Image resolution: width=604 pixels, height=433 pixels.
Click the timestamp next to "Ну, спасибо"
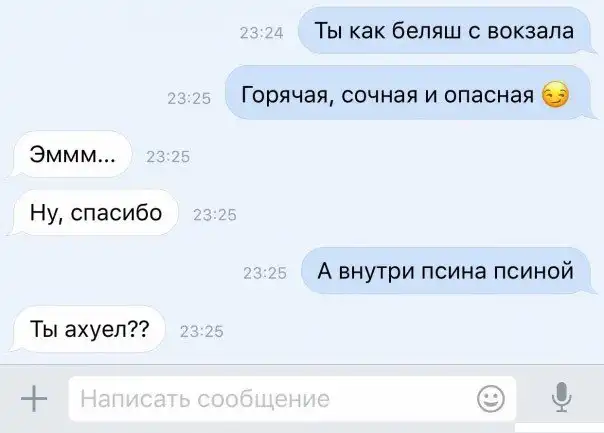pyautogui.click(x=215, y=215)
